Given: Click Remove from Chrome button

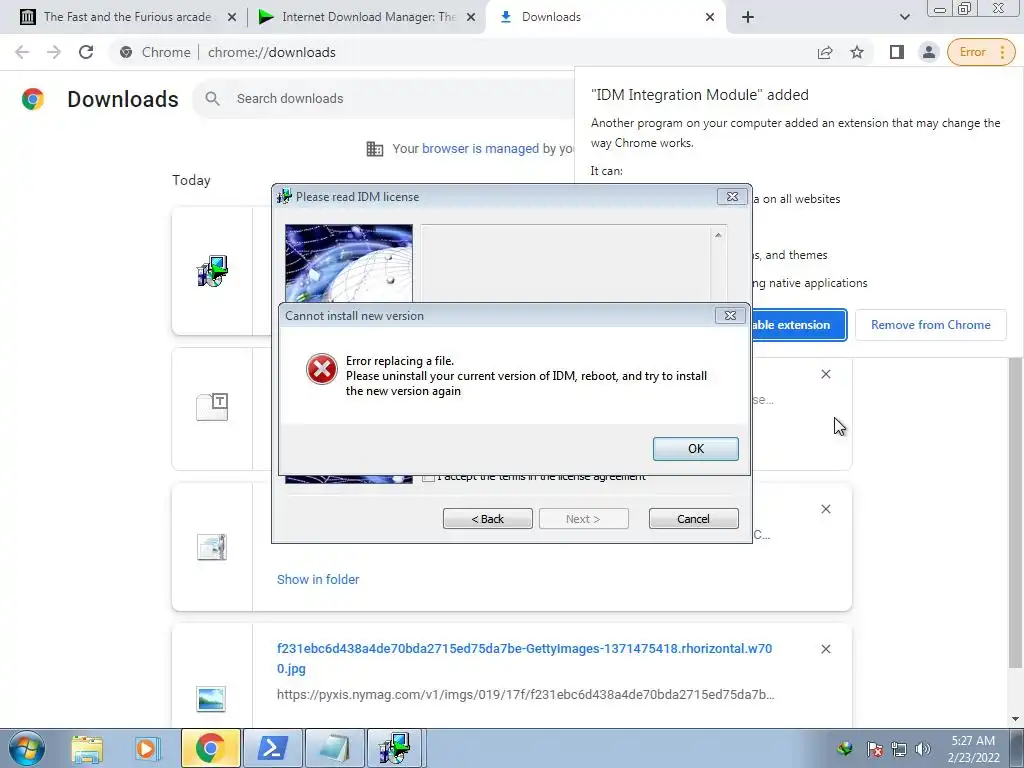Looking at the screenshot, I should coord(931,325).
